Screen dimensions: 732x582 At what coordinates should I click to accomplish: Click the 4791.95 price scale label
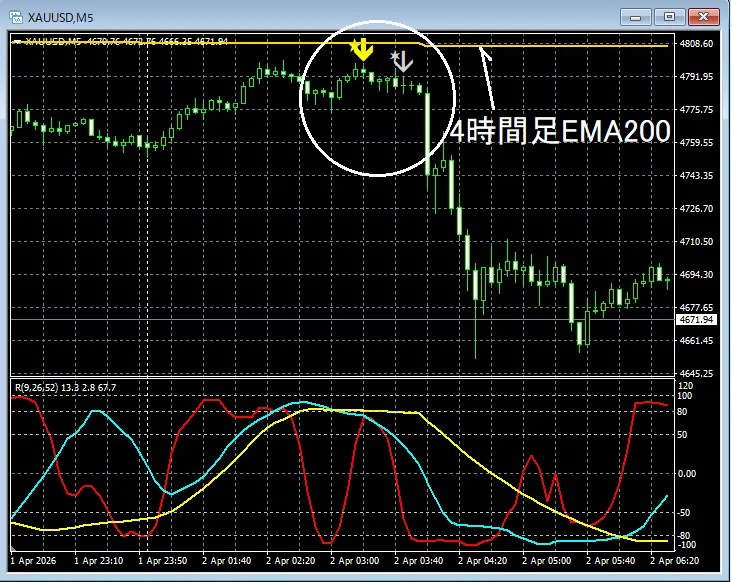click(696, 77)
